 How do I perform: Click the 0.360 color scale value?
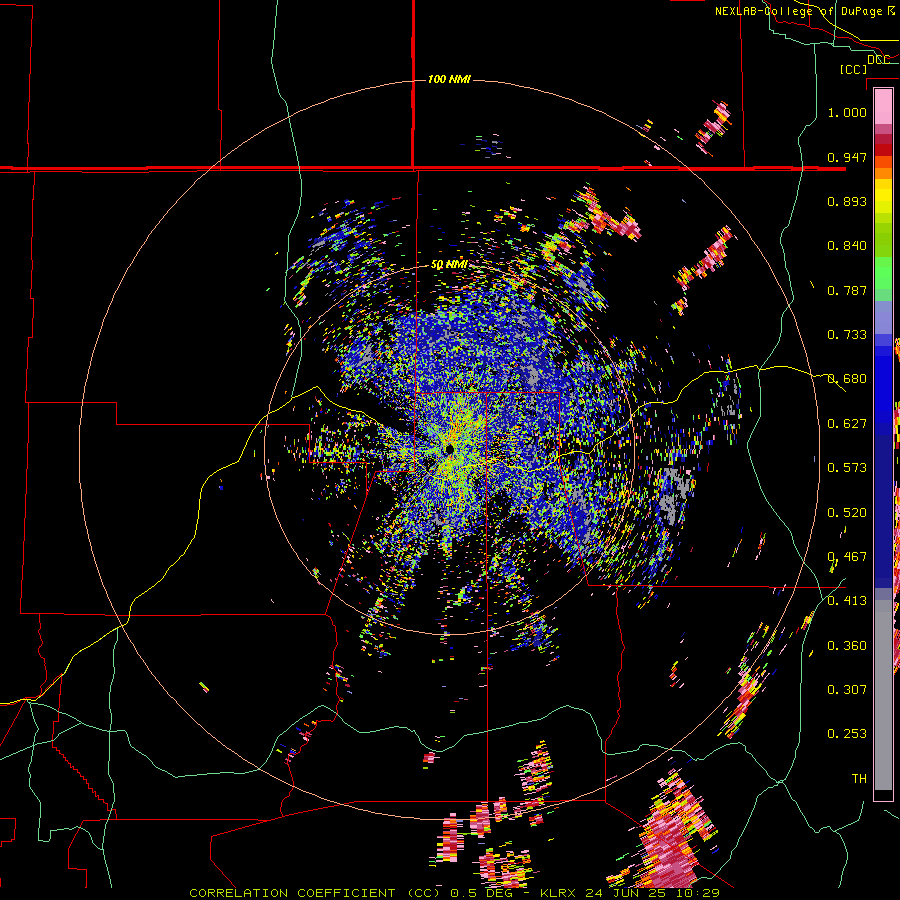coord(847,646)
